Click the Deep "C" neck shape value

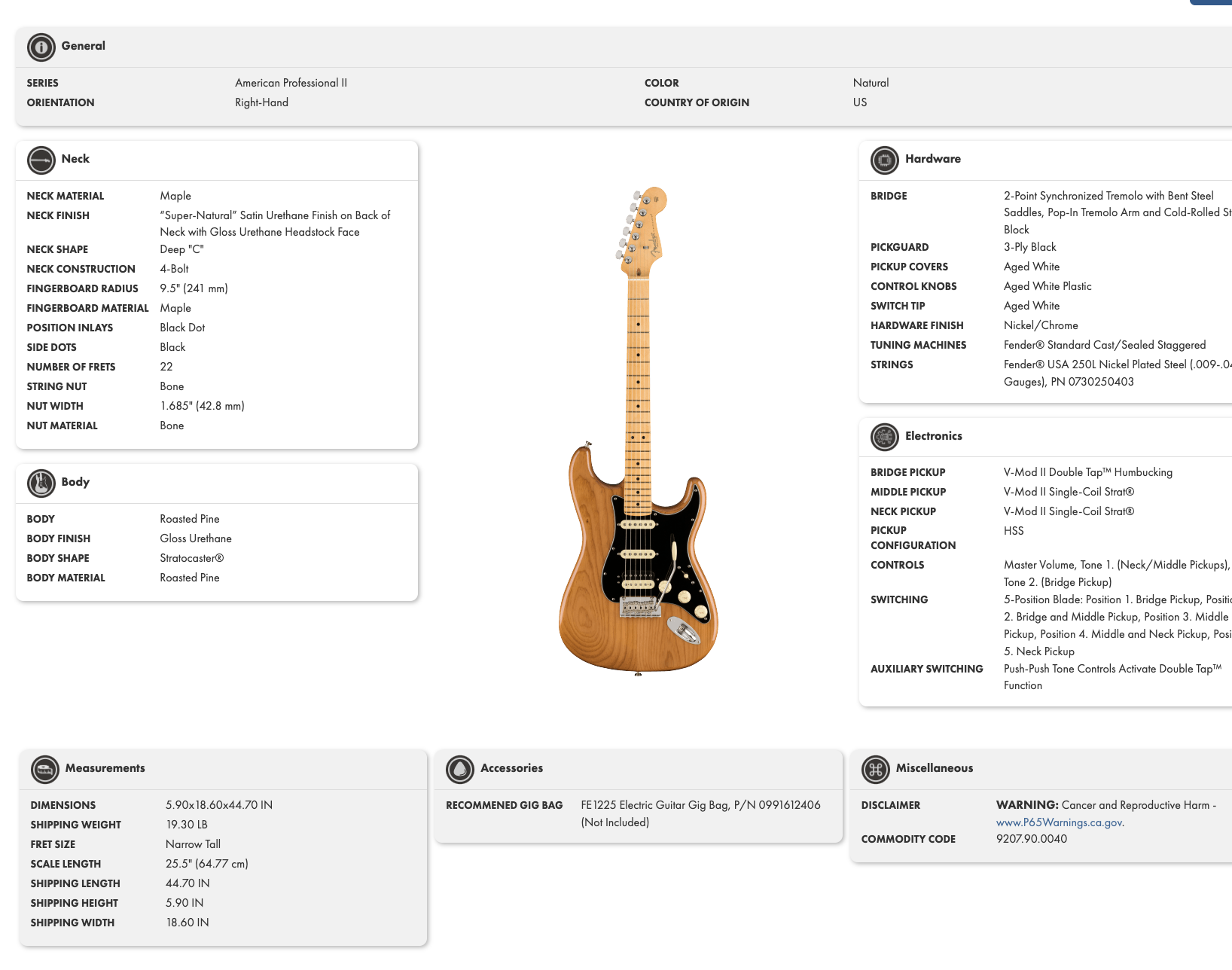[x=181, y=249]
